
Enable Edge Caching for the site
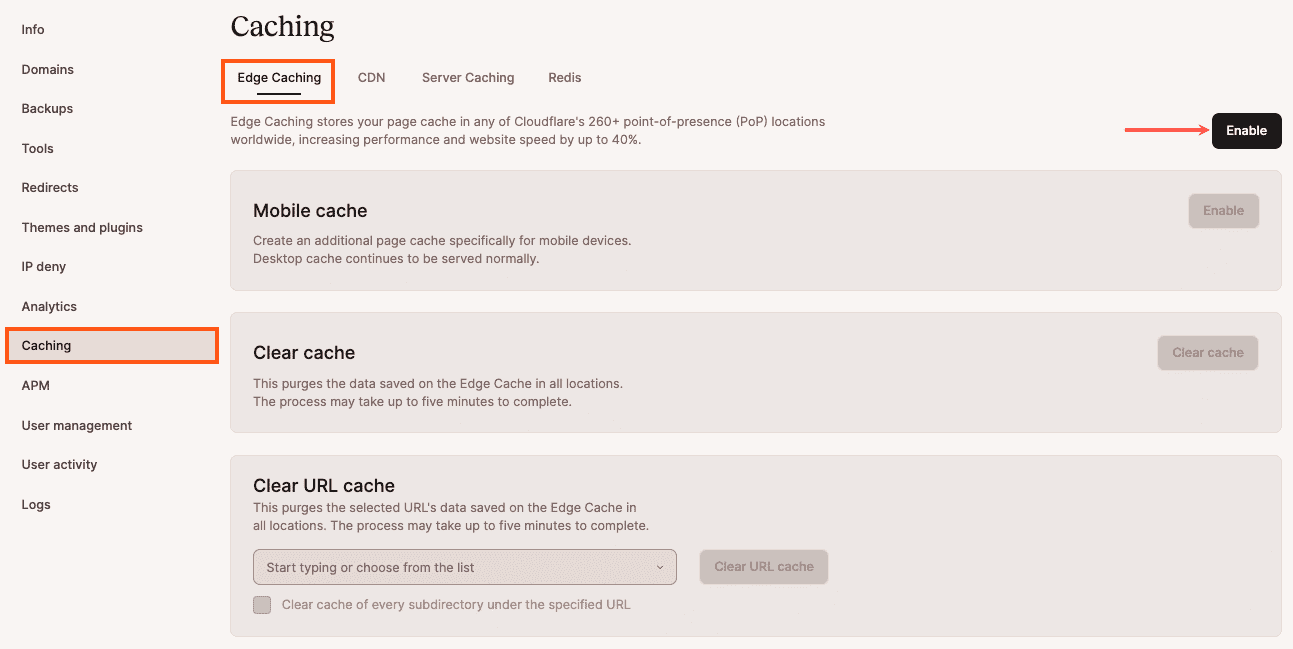click(1246, 130)
